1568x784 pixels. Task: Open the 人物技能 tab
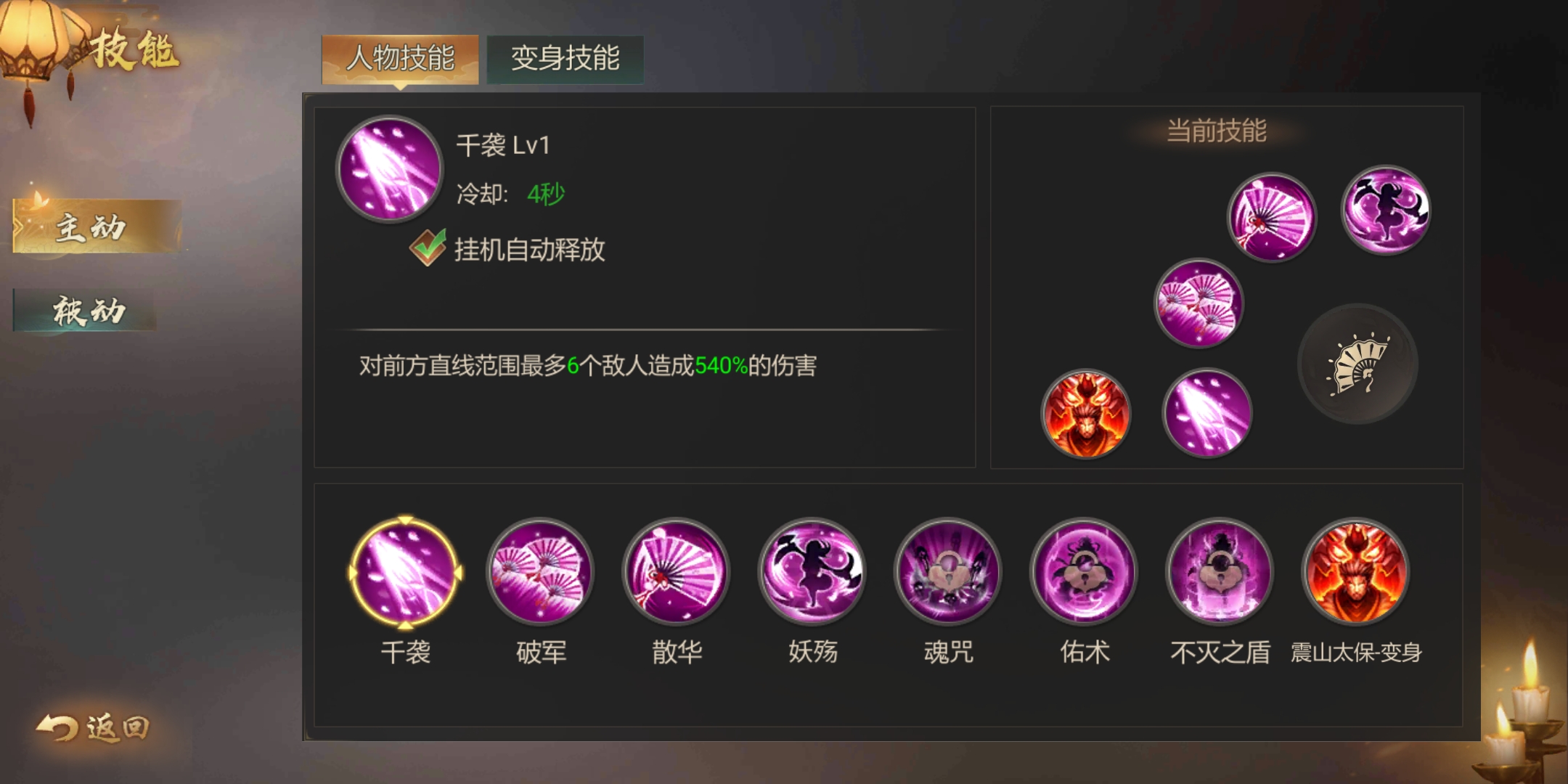tap(400, 59)
